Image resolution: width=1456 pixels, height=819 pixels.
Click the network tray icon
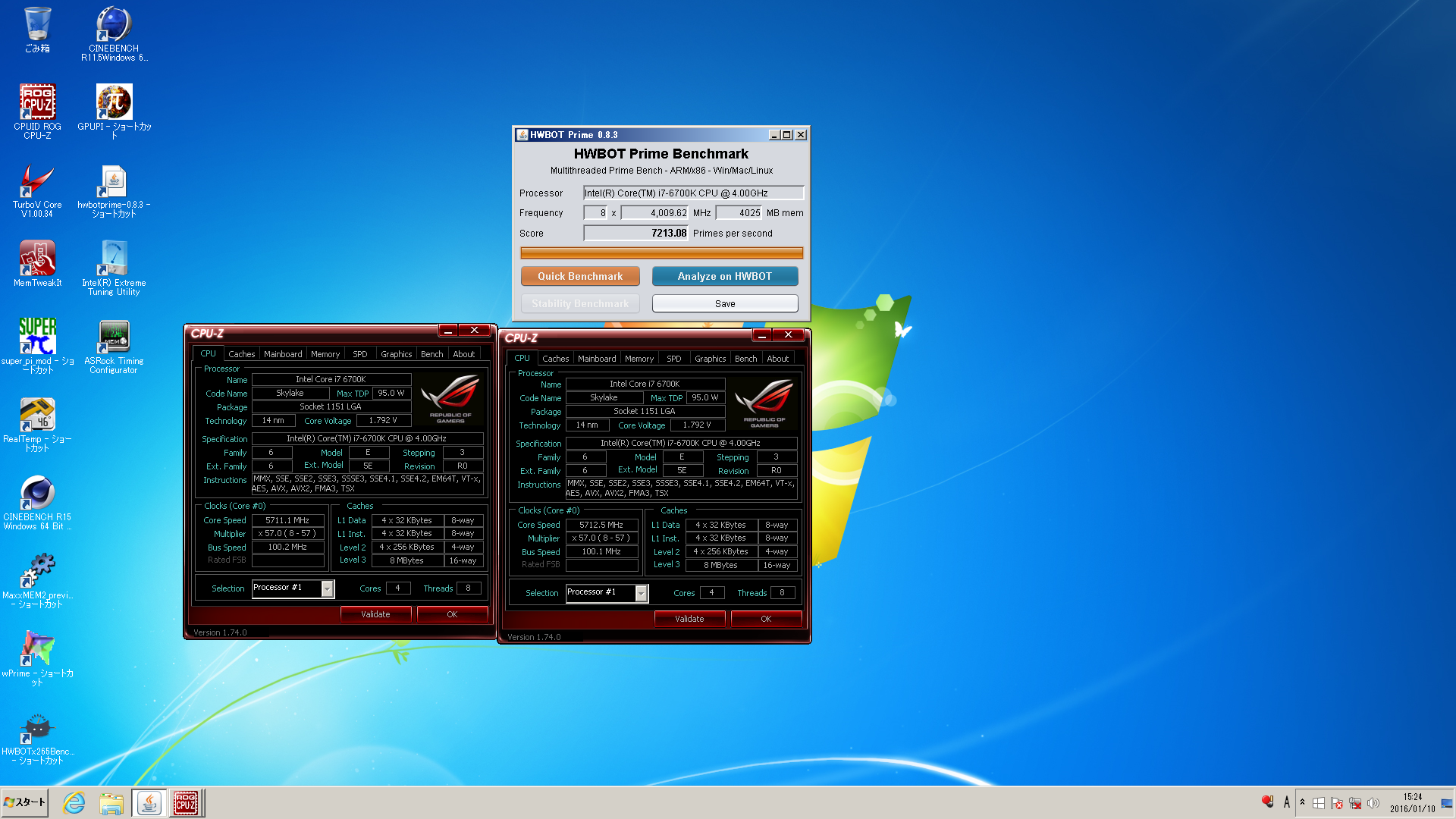click(1355, 803)
